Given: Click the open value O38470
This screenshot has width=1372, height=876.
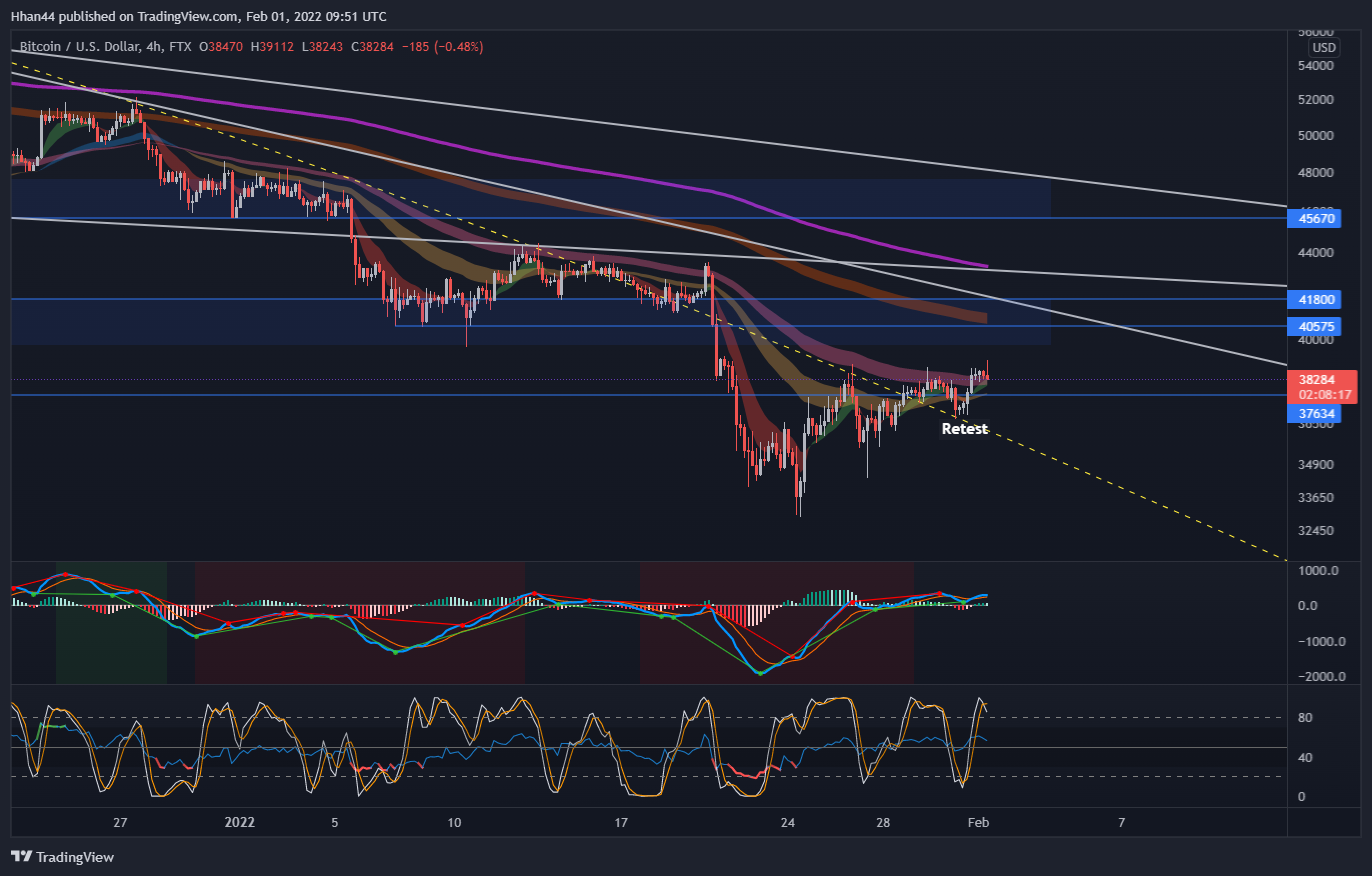Looking at the screenshot, I should pos(222,46).
